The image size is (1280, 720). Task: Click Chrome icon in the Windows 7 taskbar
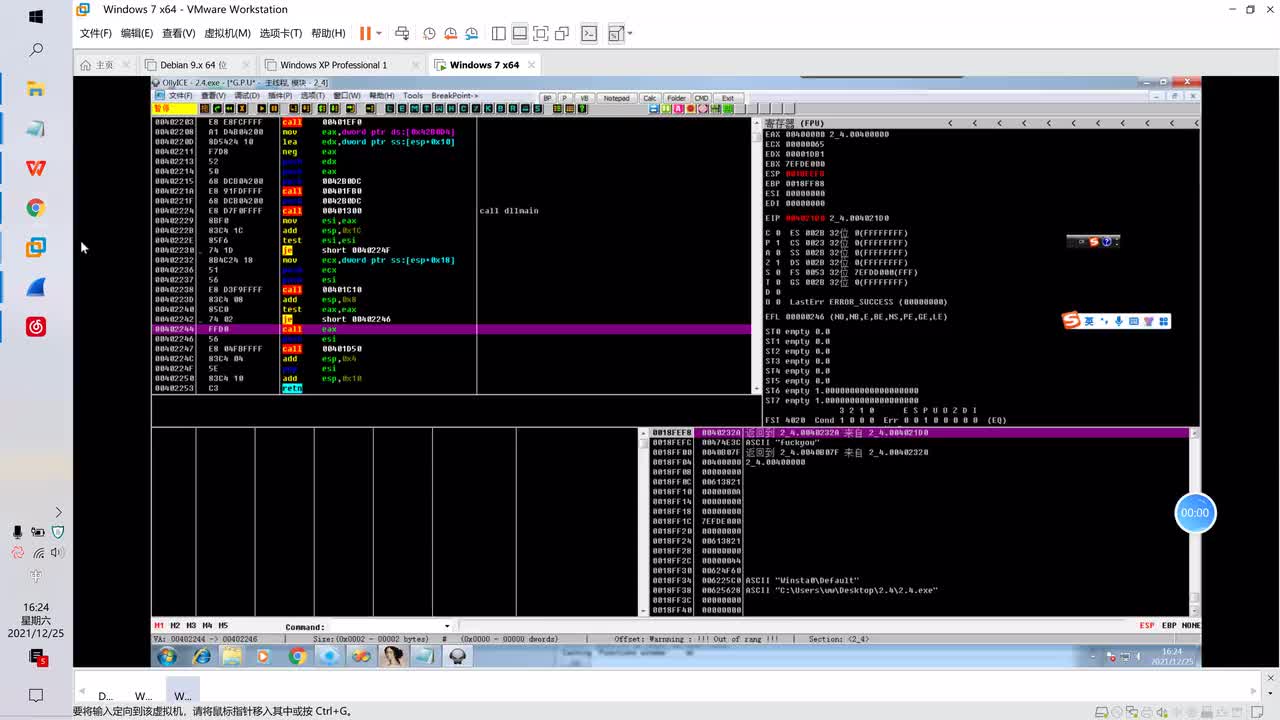pos(297,656)
